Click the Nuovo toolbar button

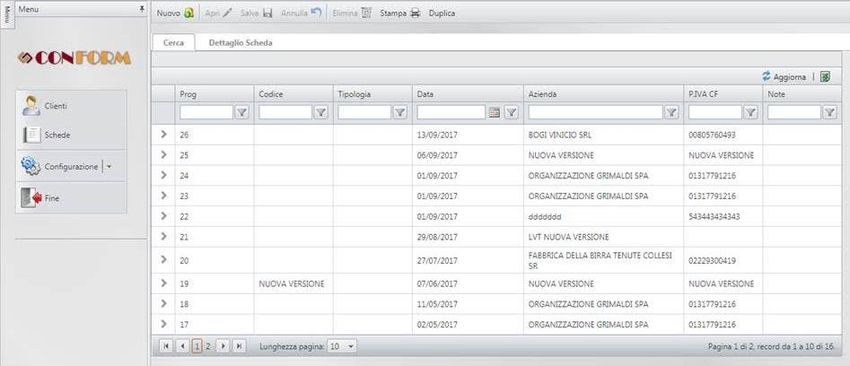point(175,14)
